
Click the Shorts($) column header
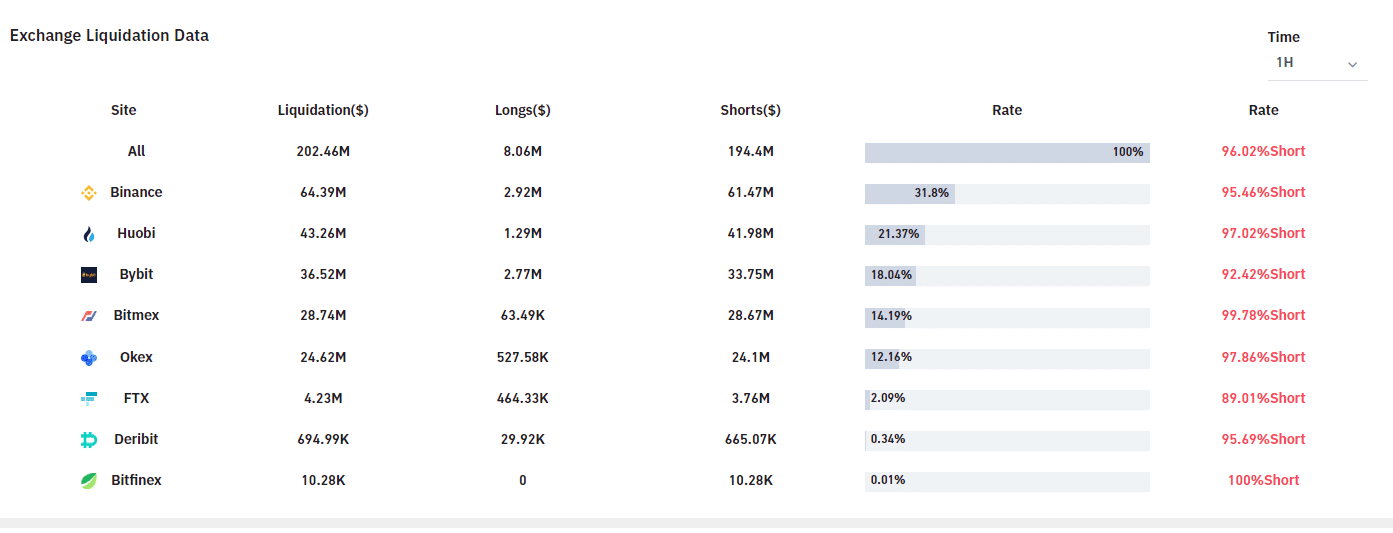[x=750, y=110]
